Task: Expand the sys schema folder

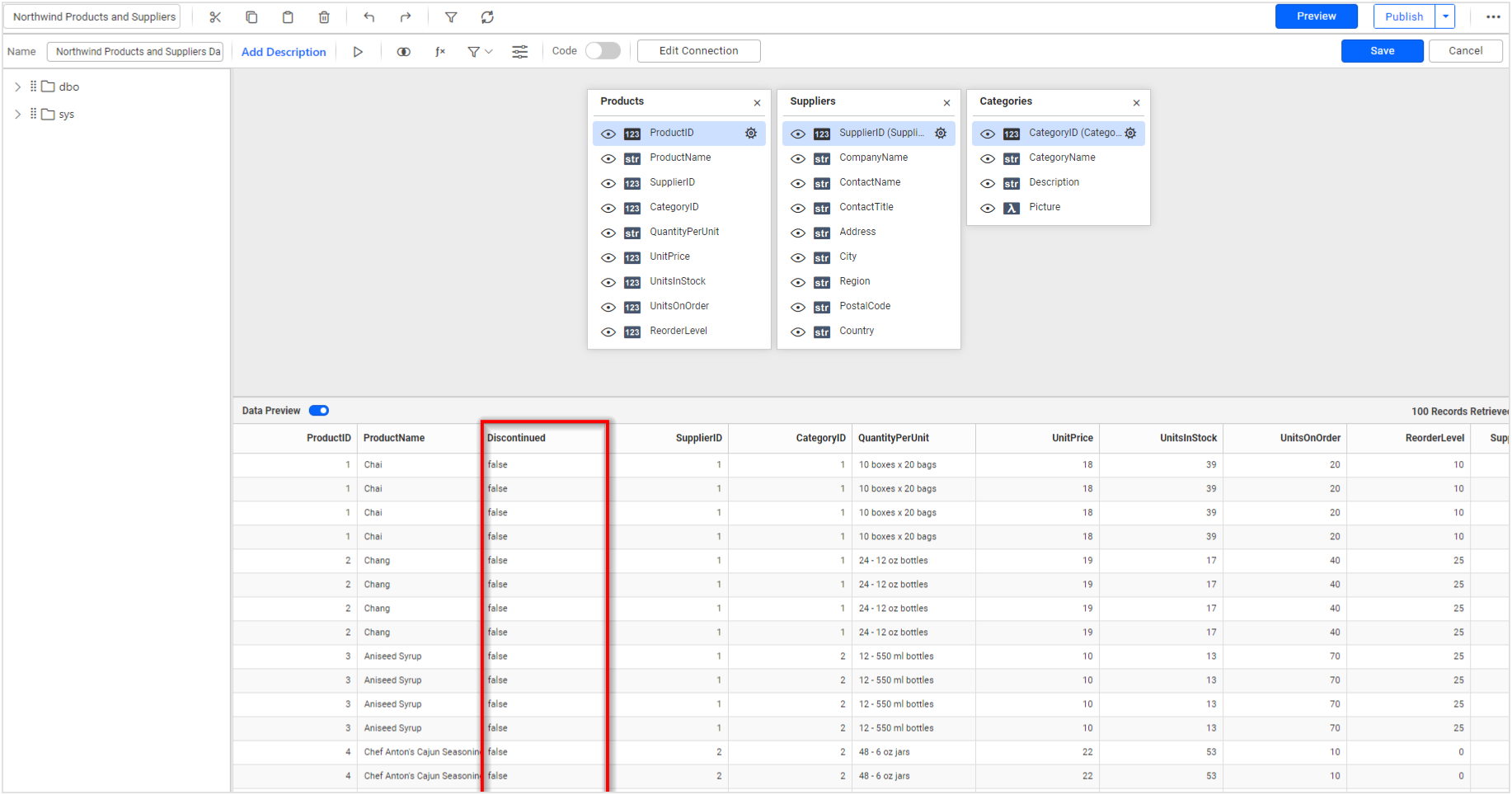Action: click(17, 114)
